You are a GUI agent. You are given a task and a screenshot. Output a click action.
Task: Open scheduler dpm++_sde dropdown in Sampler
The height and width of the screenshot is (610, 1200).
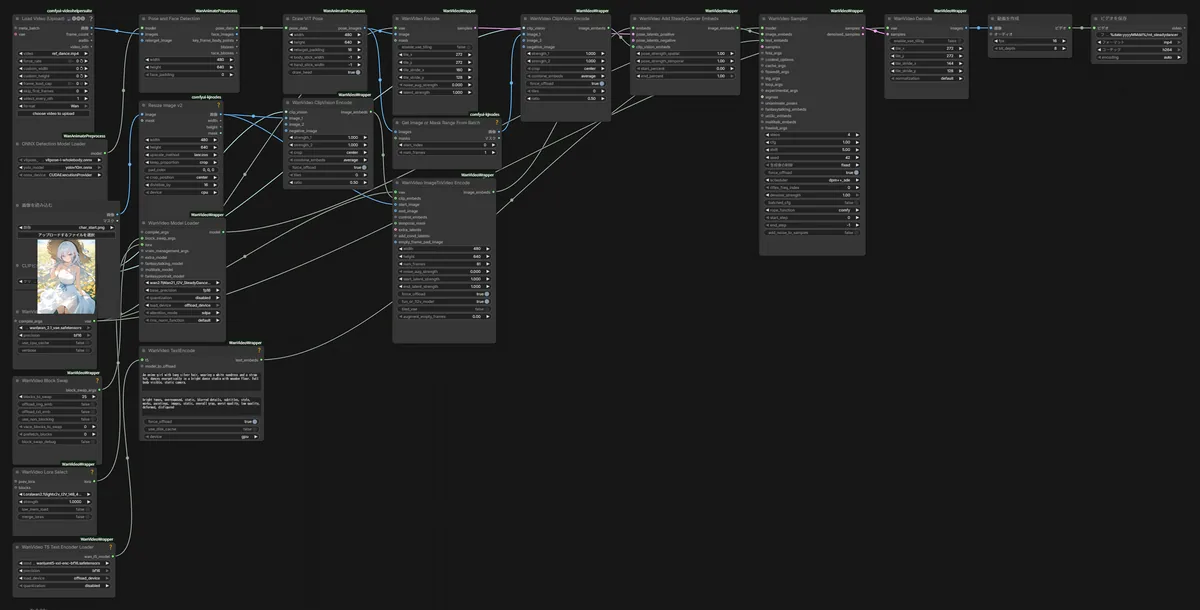812,180
